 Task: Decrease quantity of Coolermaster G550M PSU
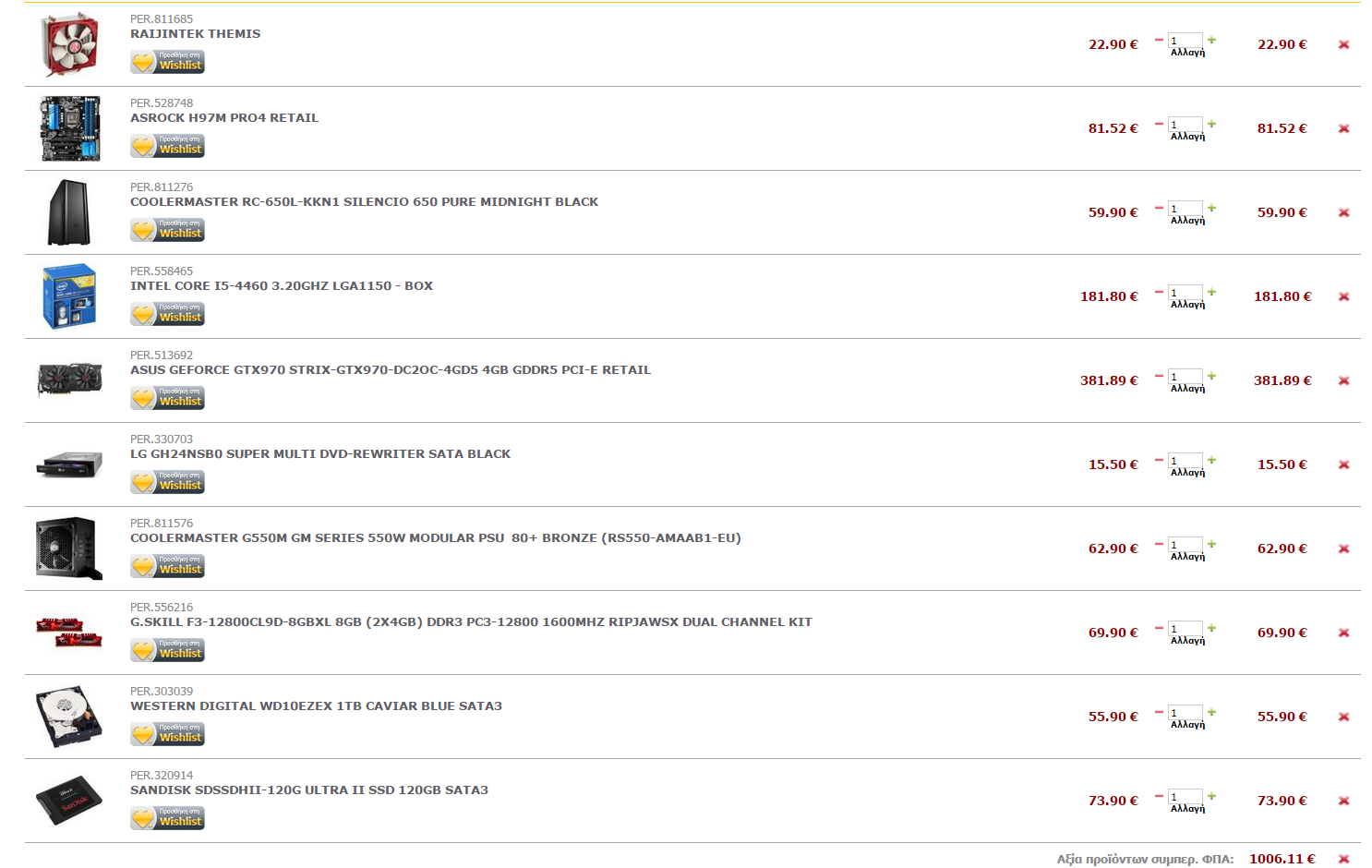1159,544
